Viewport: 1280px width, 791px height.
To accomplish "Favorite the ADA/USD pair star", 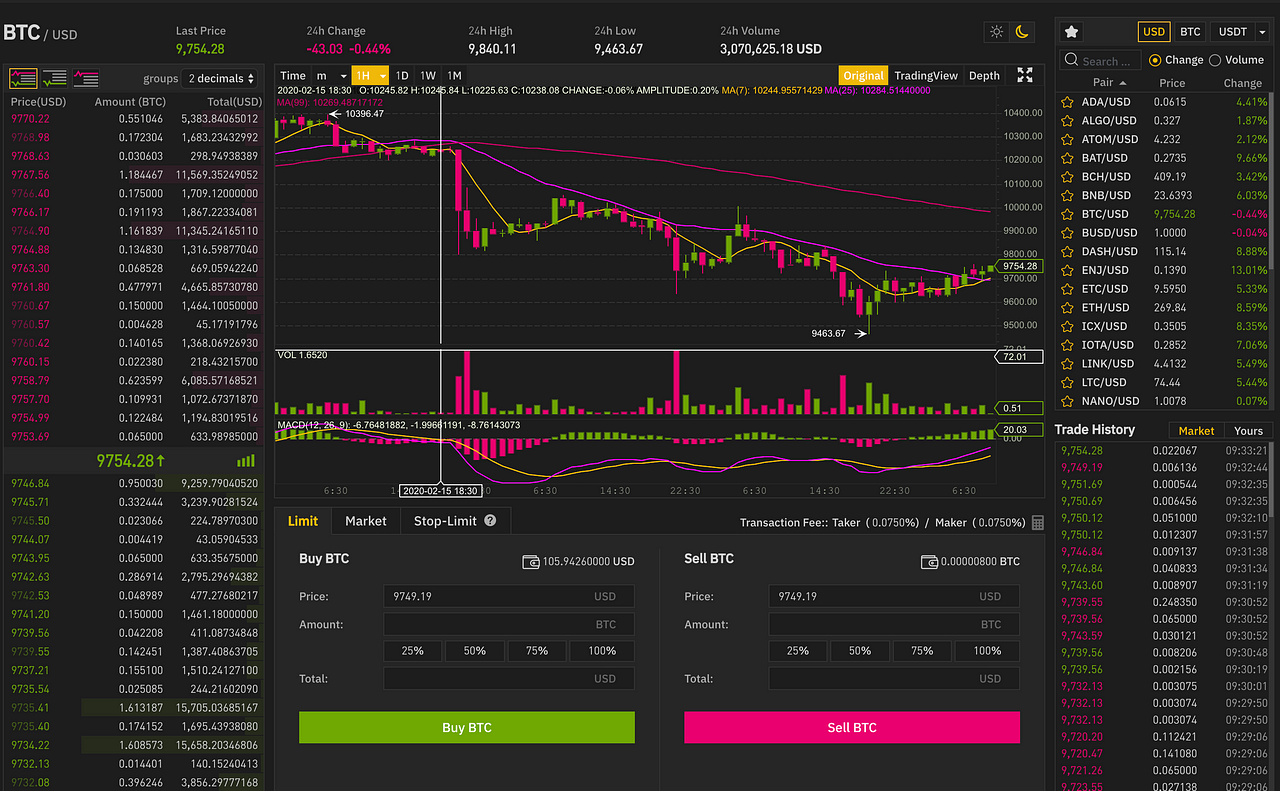I will coord(1068,102).
